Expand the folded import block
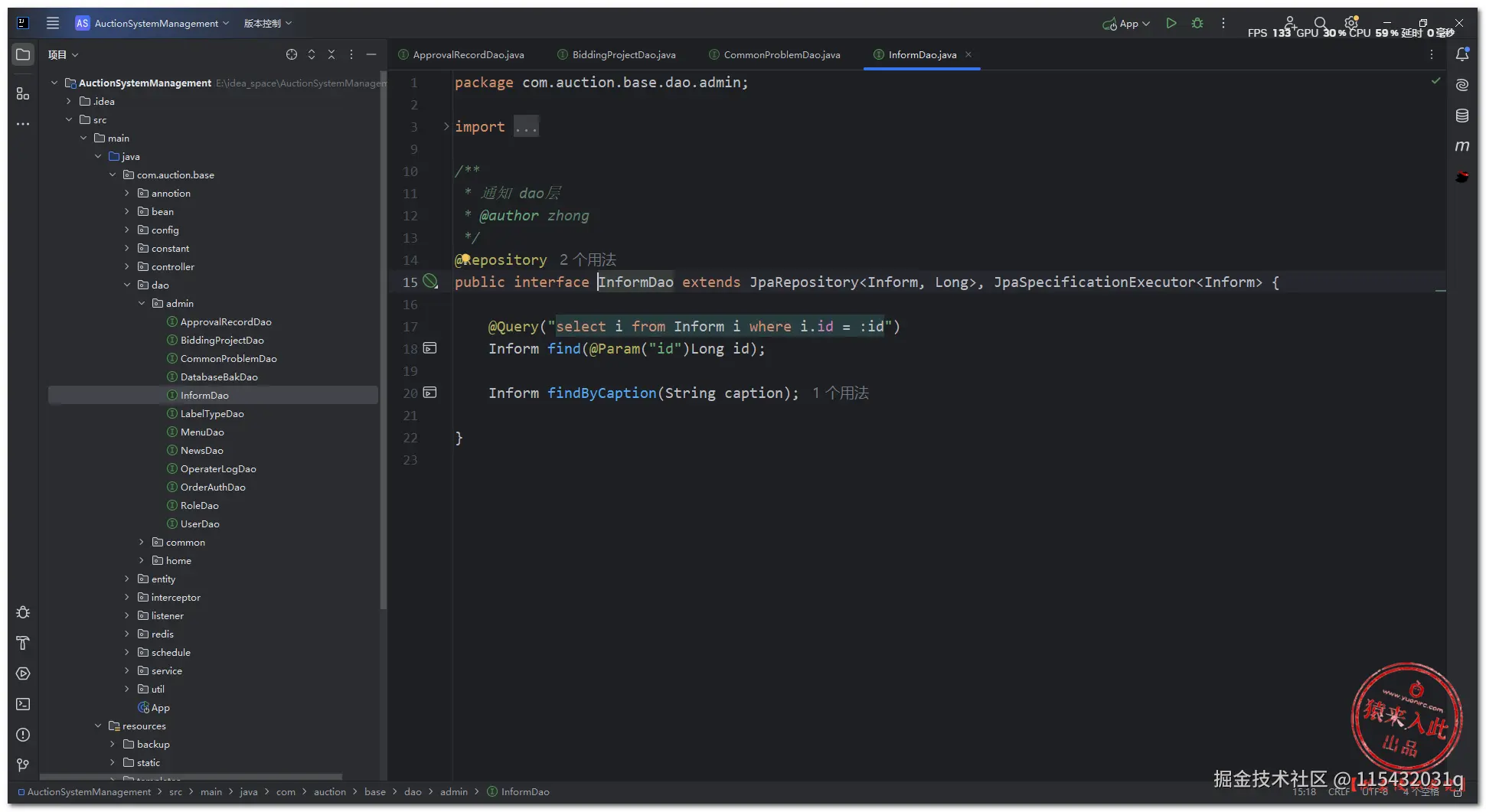Image resolution: width=1486 pixels, height=812 pixels. click(x=446, y=126)
